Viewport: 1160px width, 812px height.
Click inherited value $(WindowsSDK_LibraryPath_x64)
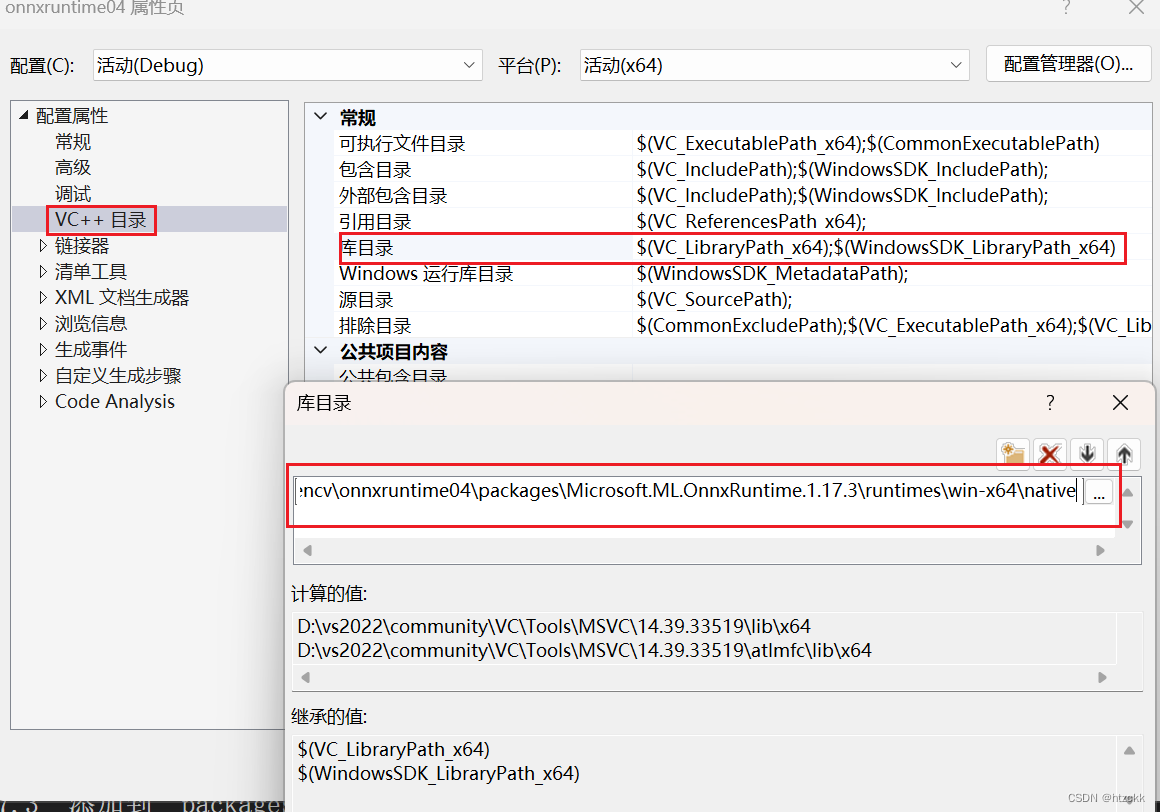click(x=439, y=774)
